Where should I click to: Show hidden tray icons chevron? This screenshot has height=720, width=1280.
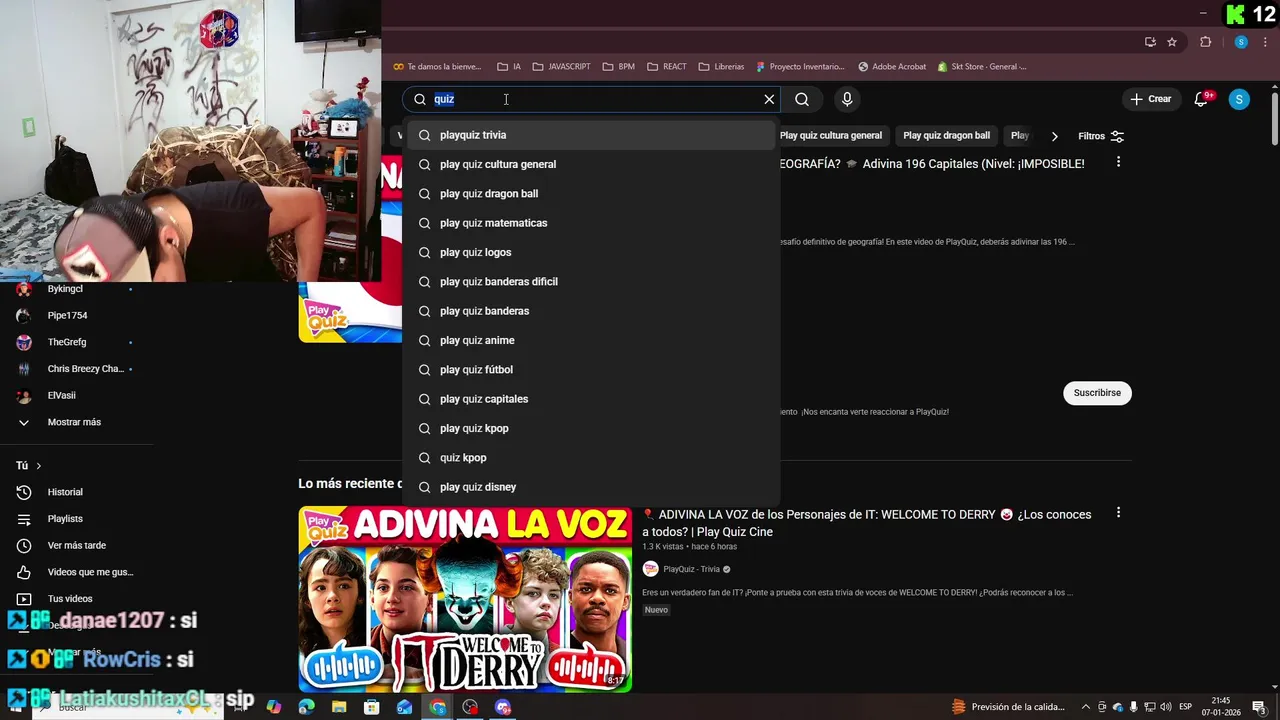point(1086,707)
